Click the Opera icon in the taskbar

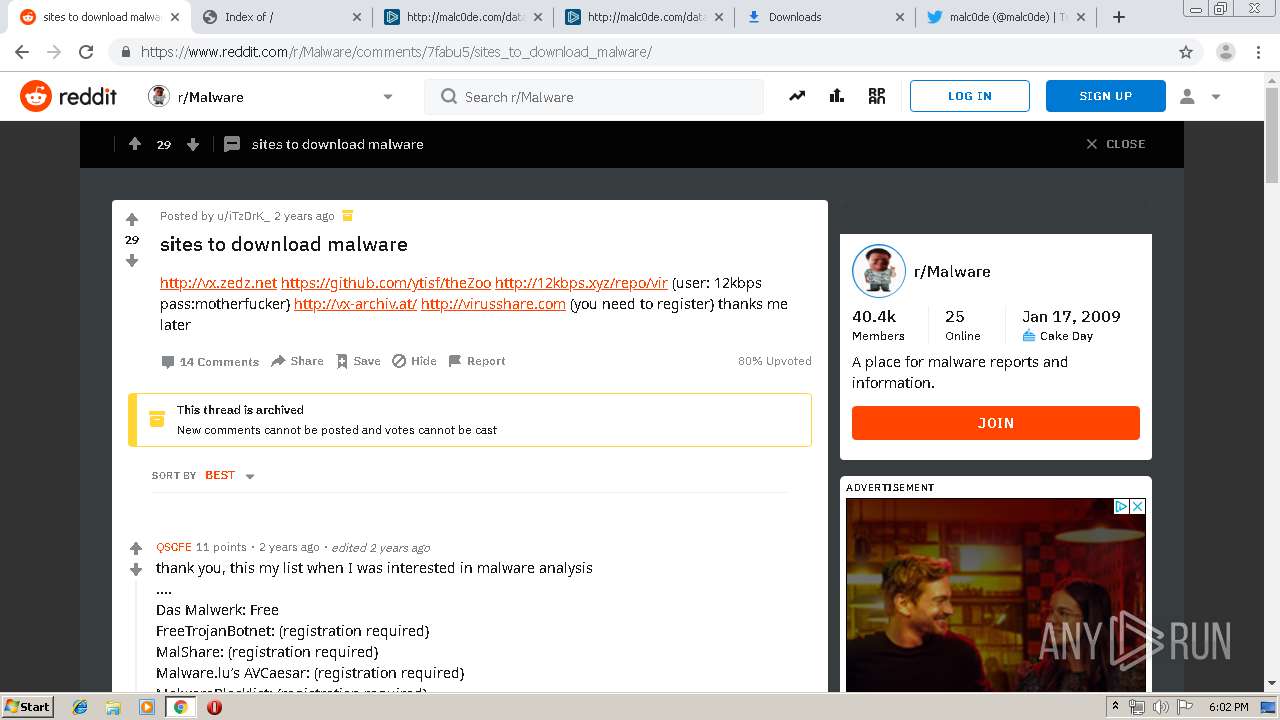click(214, 707)
